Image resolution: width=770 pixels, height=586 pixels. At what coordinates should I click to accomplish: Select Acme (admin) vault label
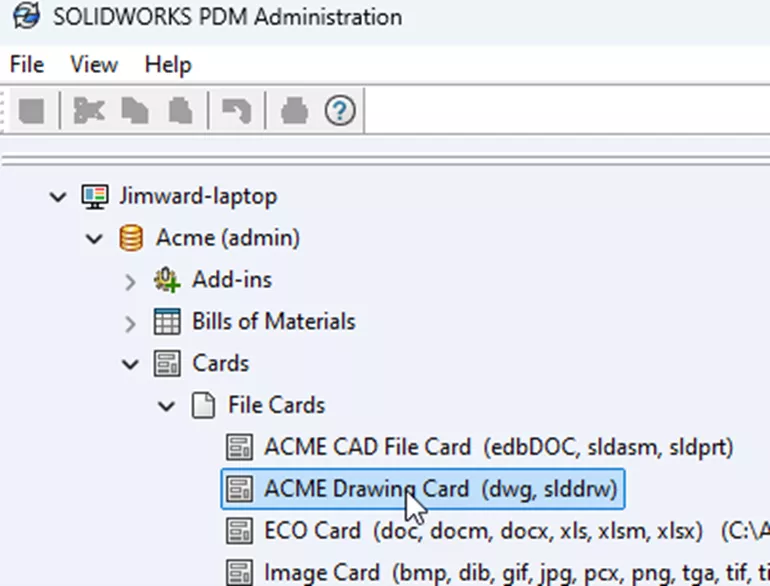[227, 238]
